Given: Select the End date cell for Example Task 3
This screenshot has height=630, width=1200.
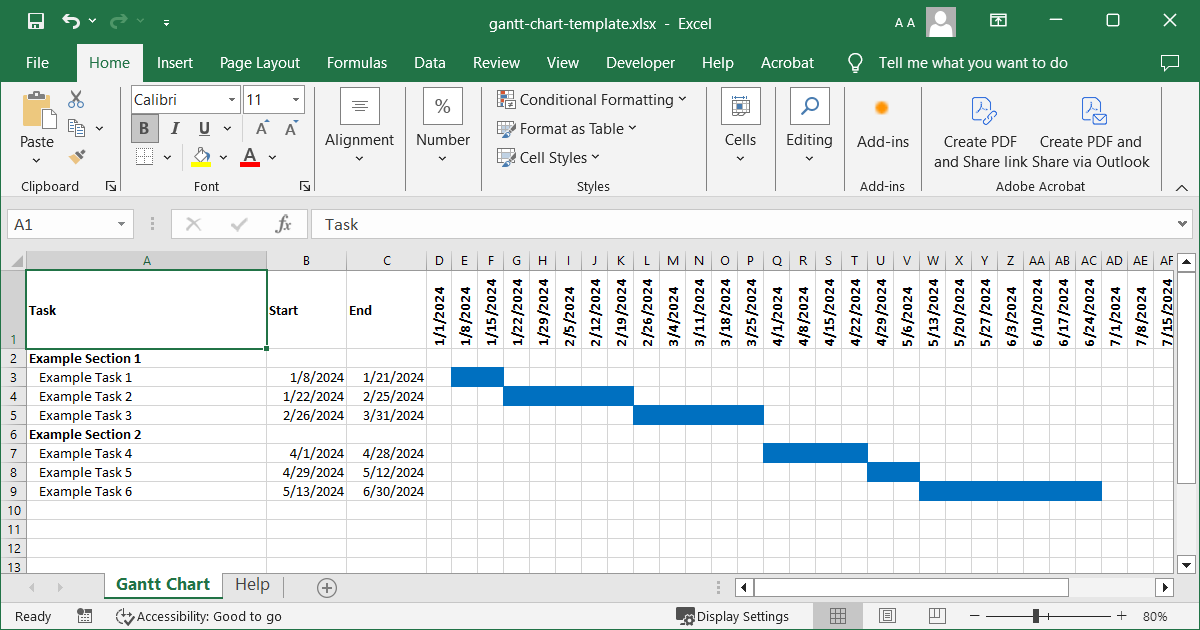Looking at the screenshot, I should click(387, 414).
